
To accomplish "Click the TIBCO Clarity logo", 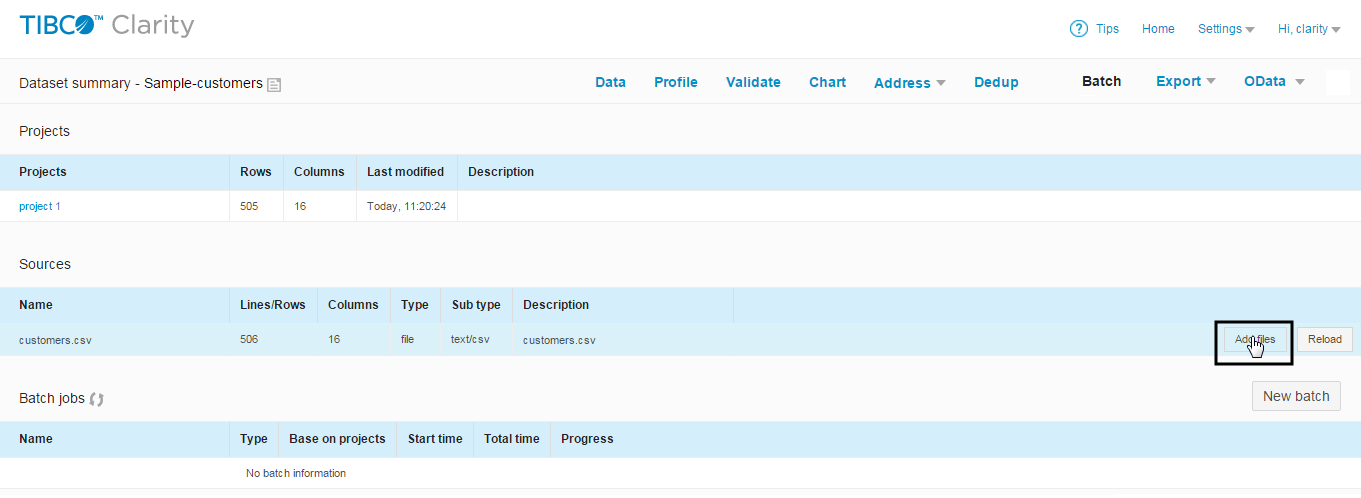I will [107, 26].
